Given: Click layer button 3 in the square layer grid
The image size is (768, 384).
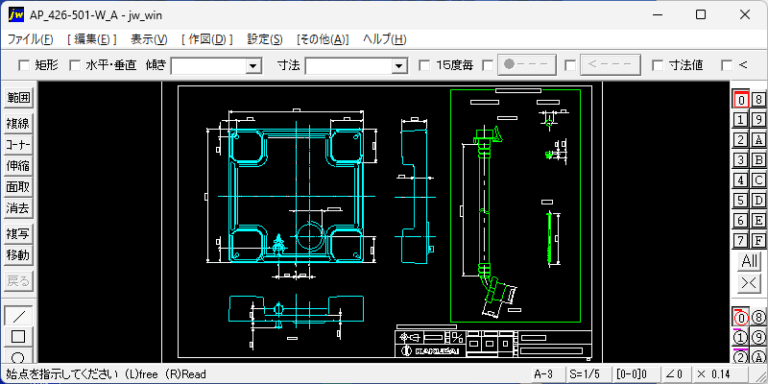Looking at the screenshot, I should pos(741,160).
